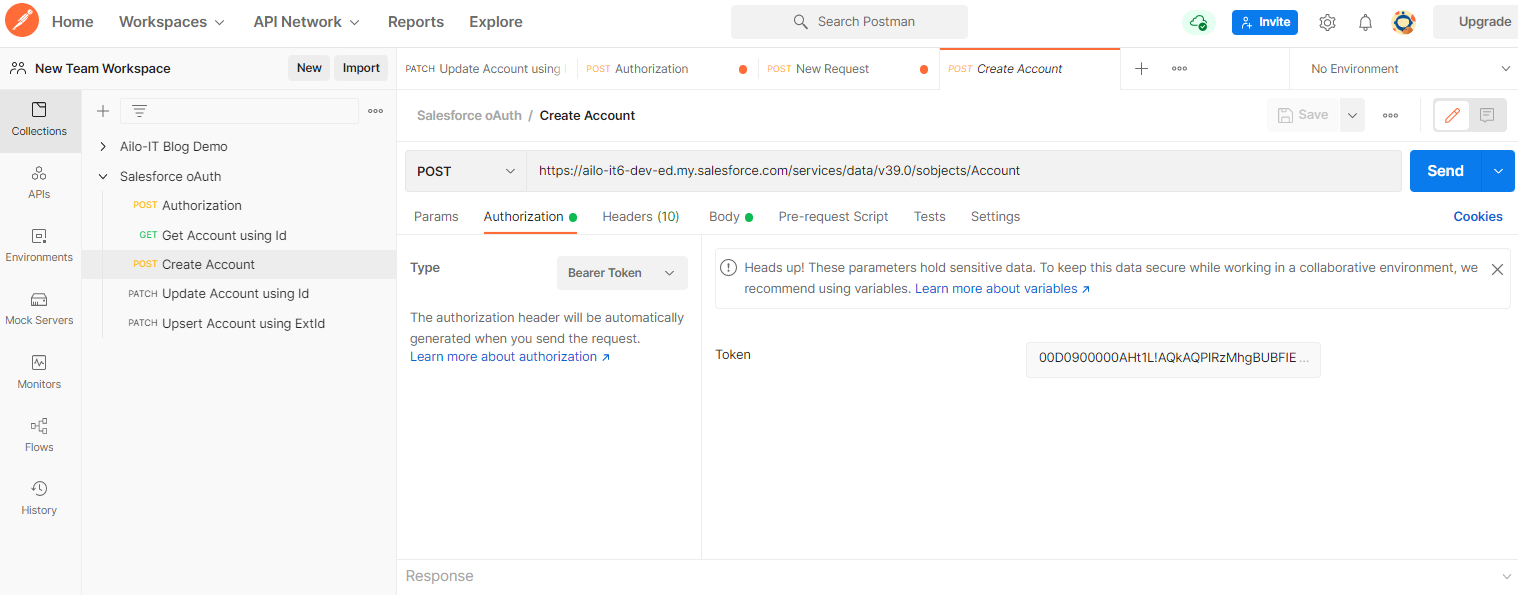1518x595 pixels.
Task: Click the request URL field
Action: pyautogui.click(x=964, y=171)
